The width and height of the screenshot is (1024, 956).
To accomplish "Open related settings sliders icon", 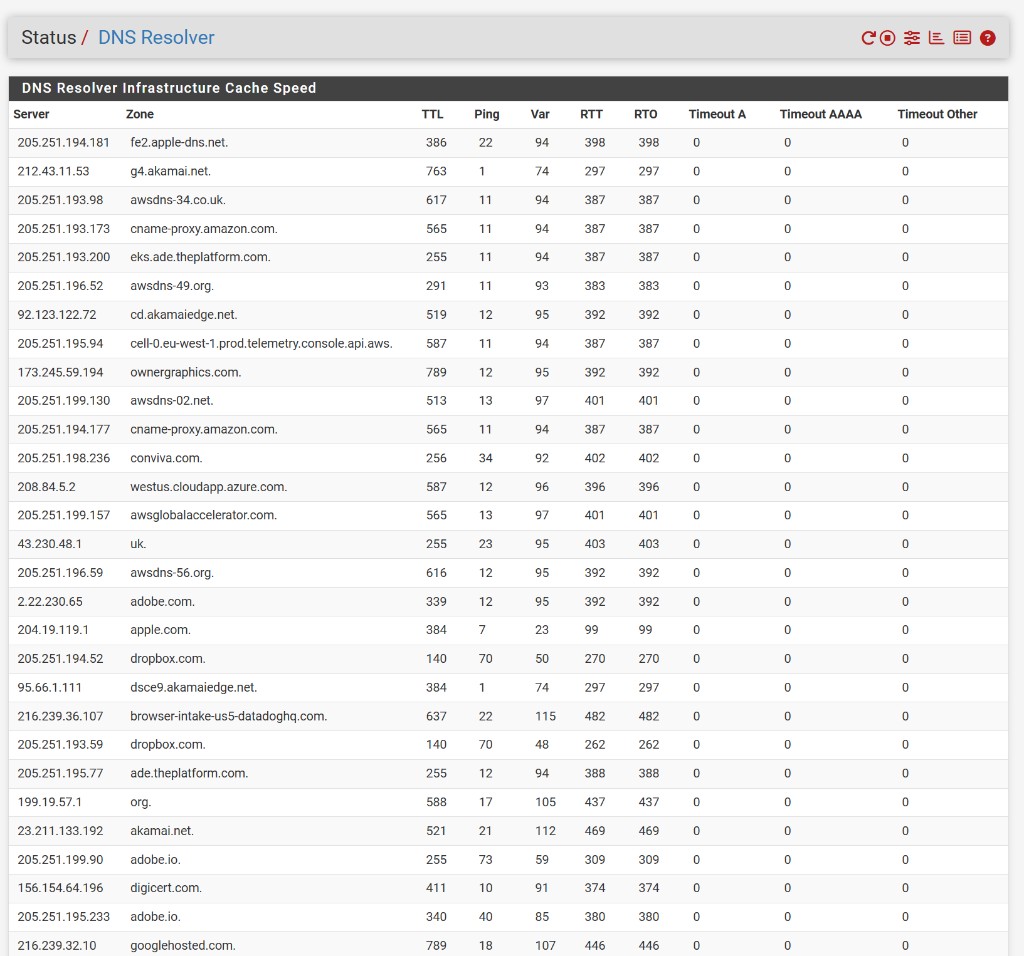I will [x=911, y=38].
